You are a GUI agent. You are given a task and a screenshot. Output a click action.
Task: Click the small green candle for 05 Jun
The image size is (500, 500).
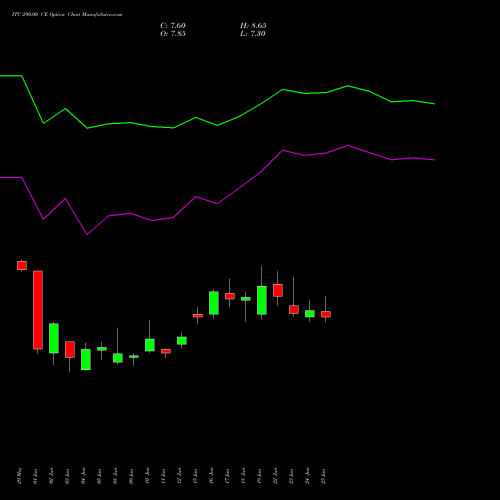tap(102, 349)
